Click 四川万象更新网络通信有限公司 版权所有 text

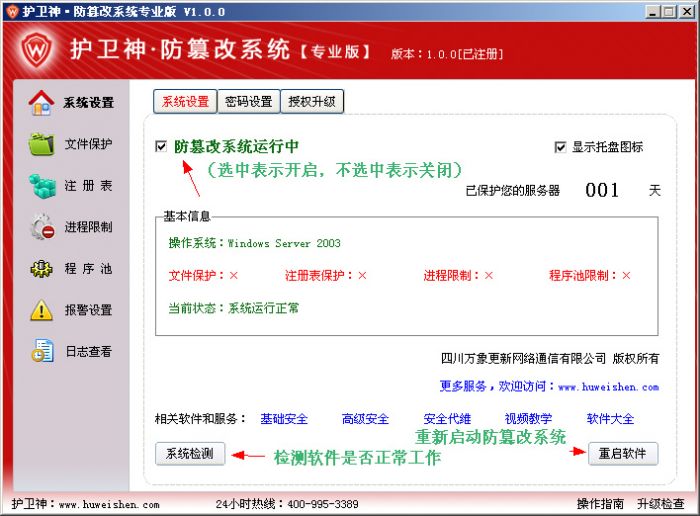[550, 358]
